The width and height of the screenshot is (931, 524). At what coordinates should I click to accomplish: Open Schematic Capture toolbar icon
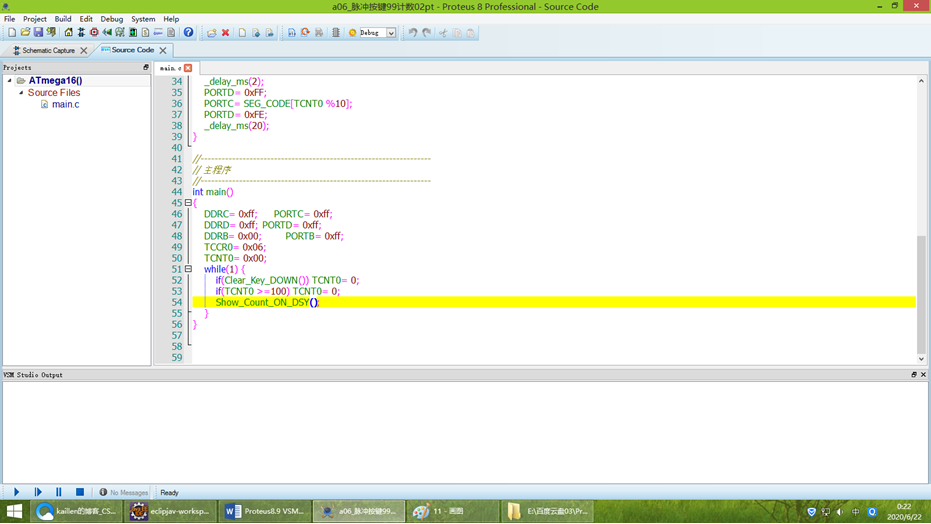pos(81,33)
